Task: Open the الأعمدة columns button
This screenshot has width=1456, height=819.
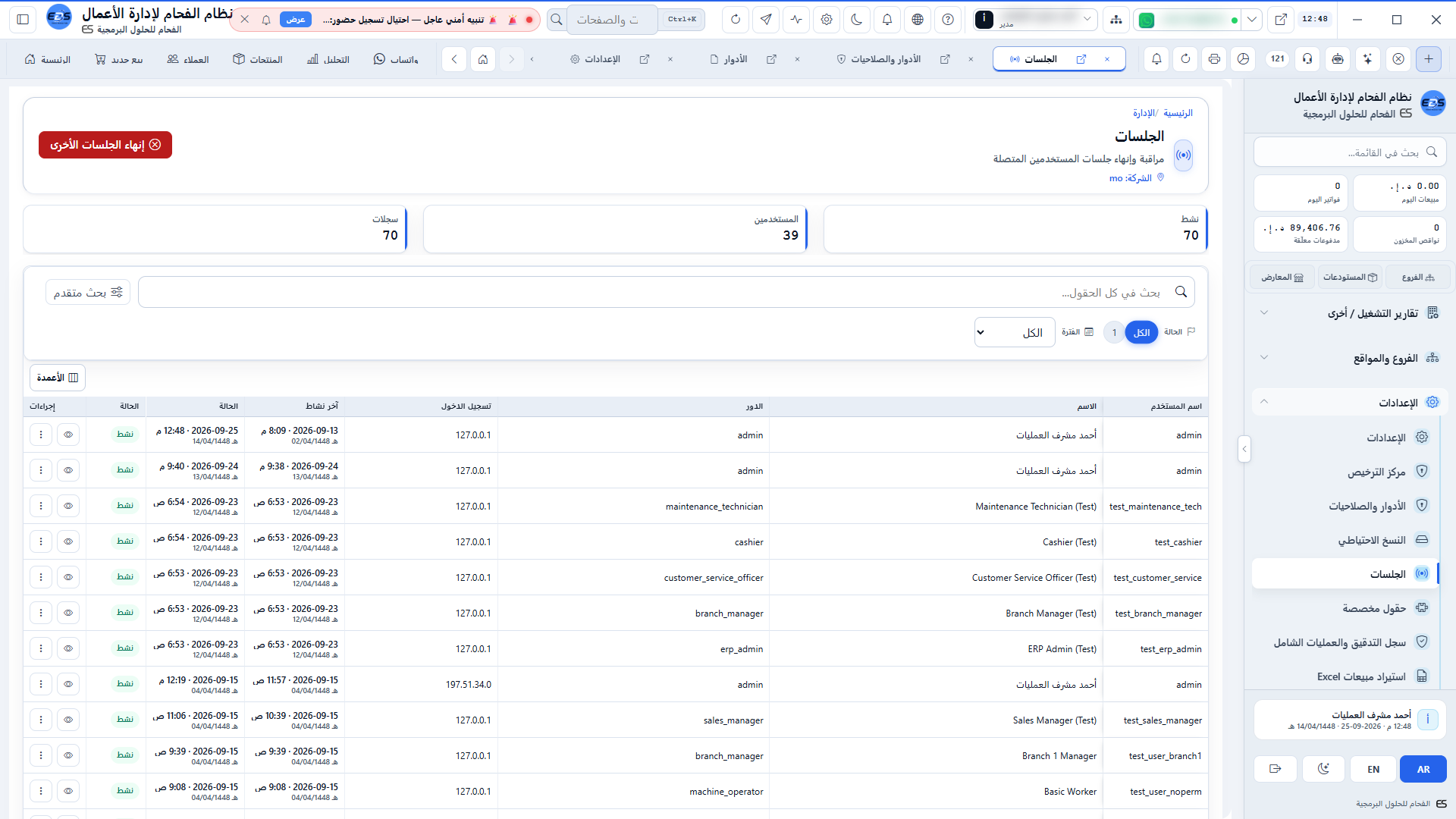Action: click(58, 378)
